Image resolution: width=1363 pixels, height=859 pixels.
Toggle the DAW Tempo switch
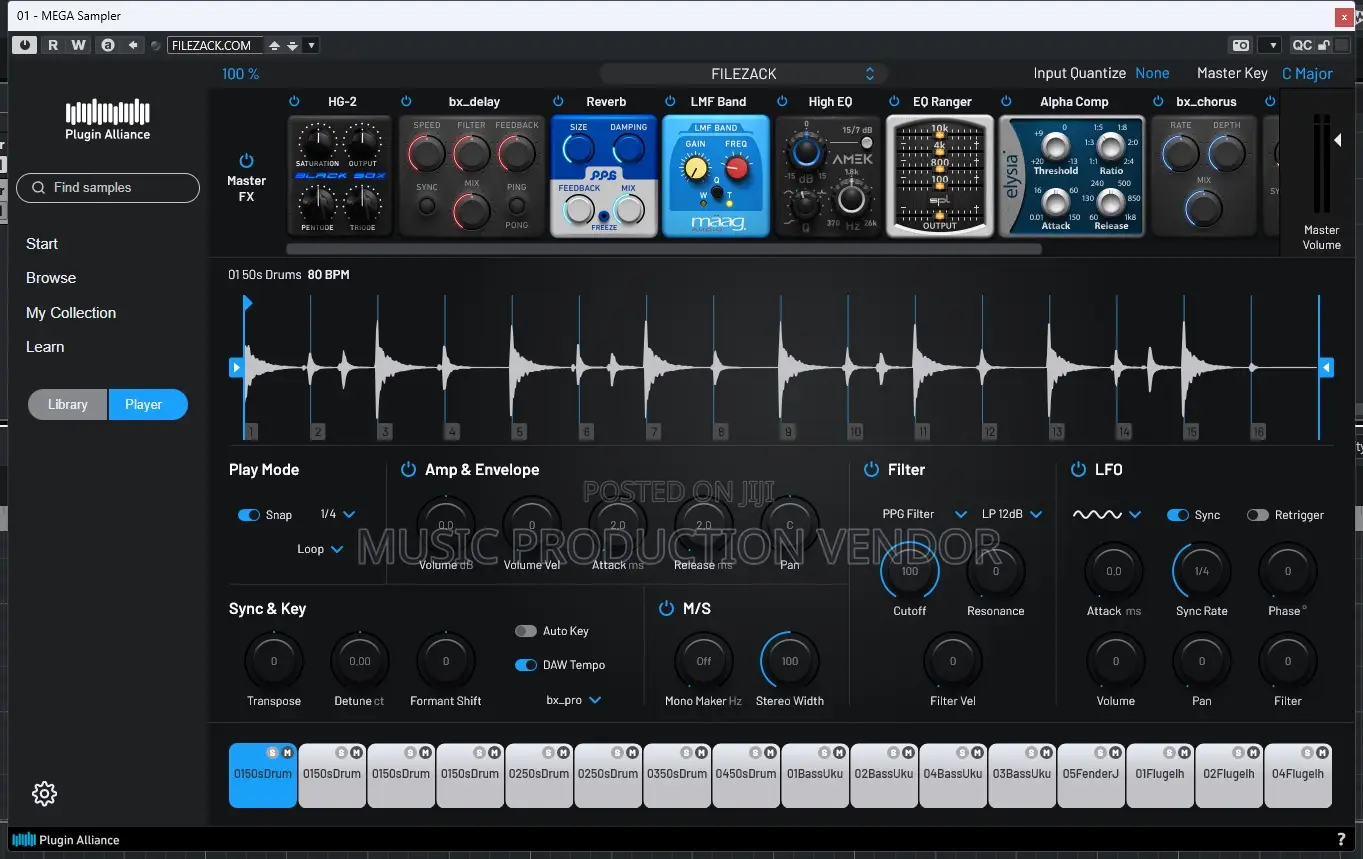pyautogui.click(x=526, y=665)
